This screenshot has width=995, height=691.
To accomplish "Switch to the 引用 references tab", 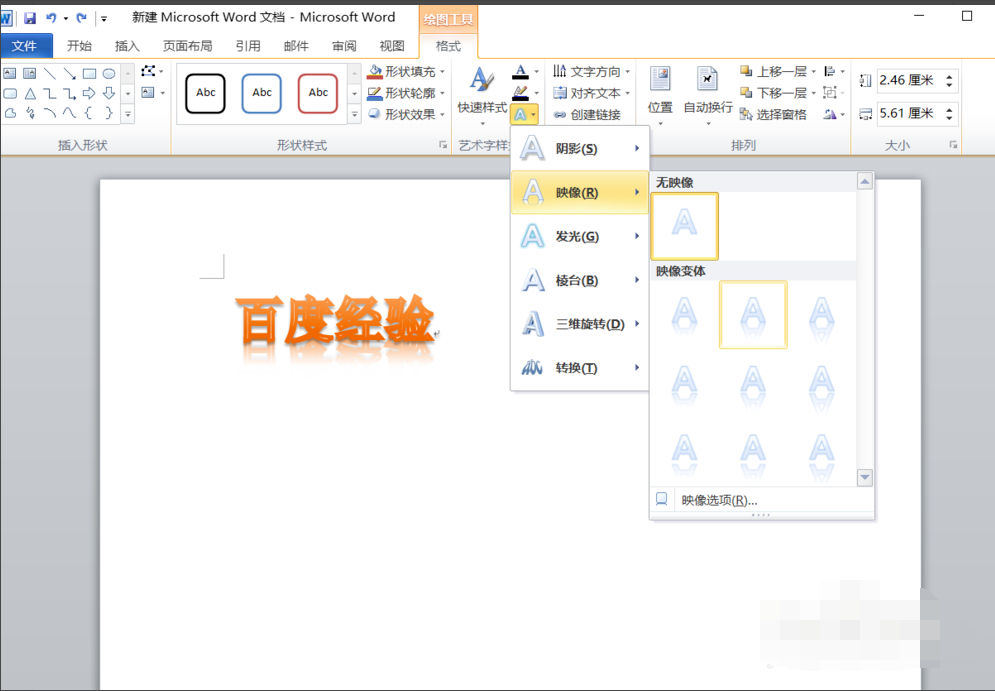I will 248,46.
